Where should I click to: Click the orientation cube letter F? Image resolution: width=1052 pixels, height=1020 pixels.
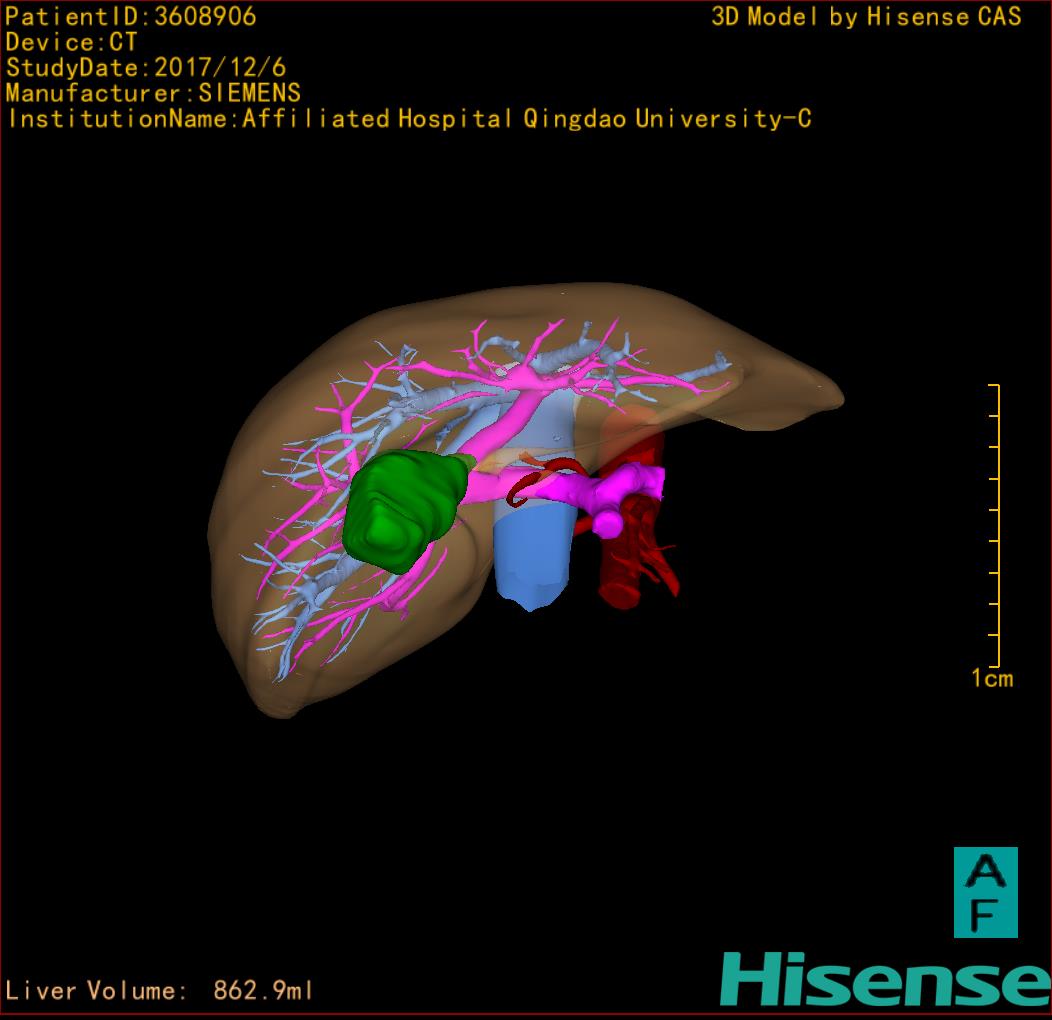click(x=985, y=913)
